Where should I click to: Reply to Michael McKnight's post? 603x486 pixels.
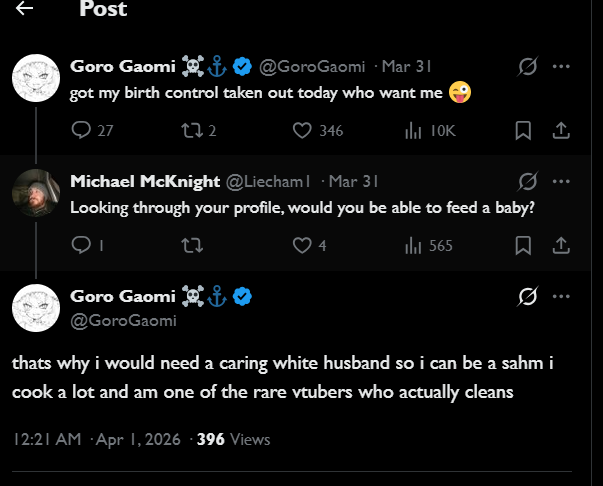click(x=82, y=246)
